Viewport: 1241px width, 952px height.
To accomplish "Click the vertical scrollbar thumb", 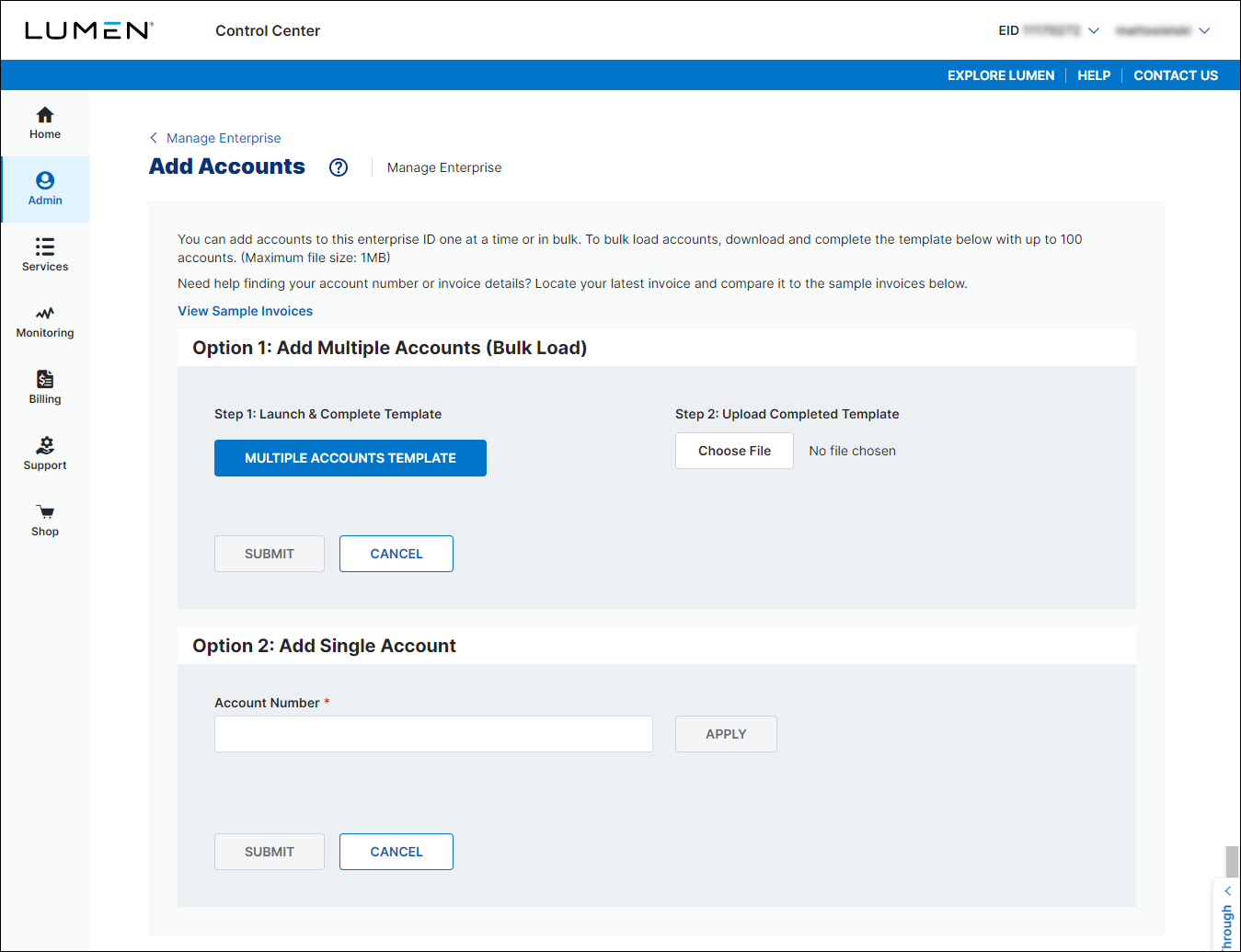I will pos(1232,862).
